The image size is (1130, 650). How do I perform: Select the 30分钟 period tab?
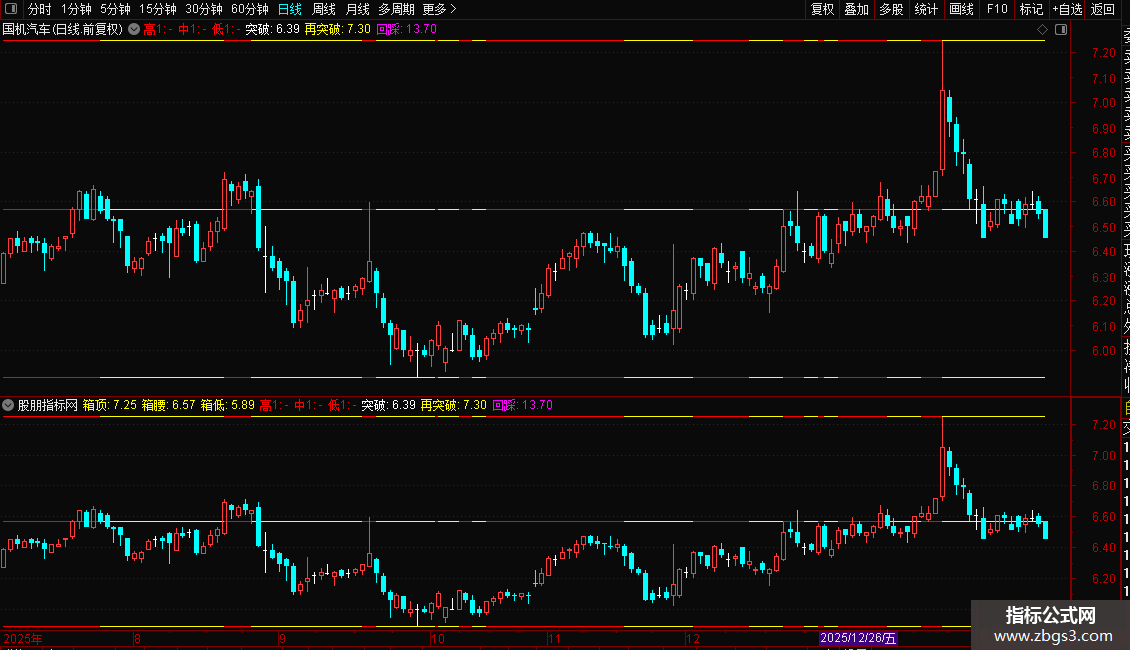(x=204, y=9)
